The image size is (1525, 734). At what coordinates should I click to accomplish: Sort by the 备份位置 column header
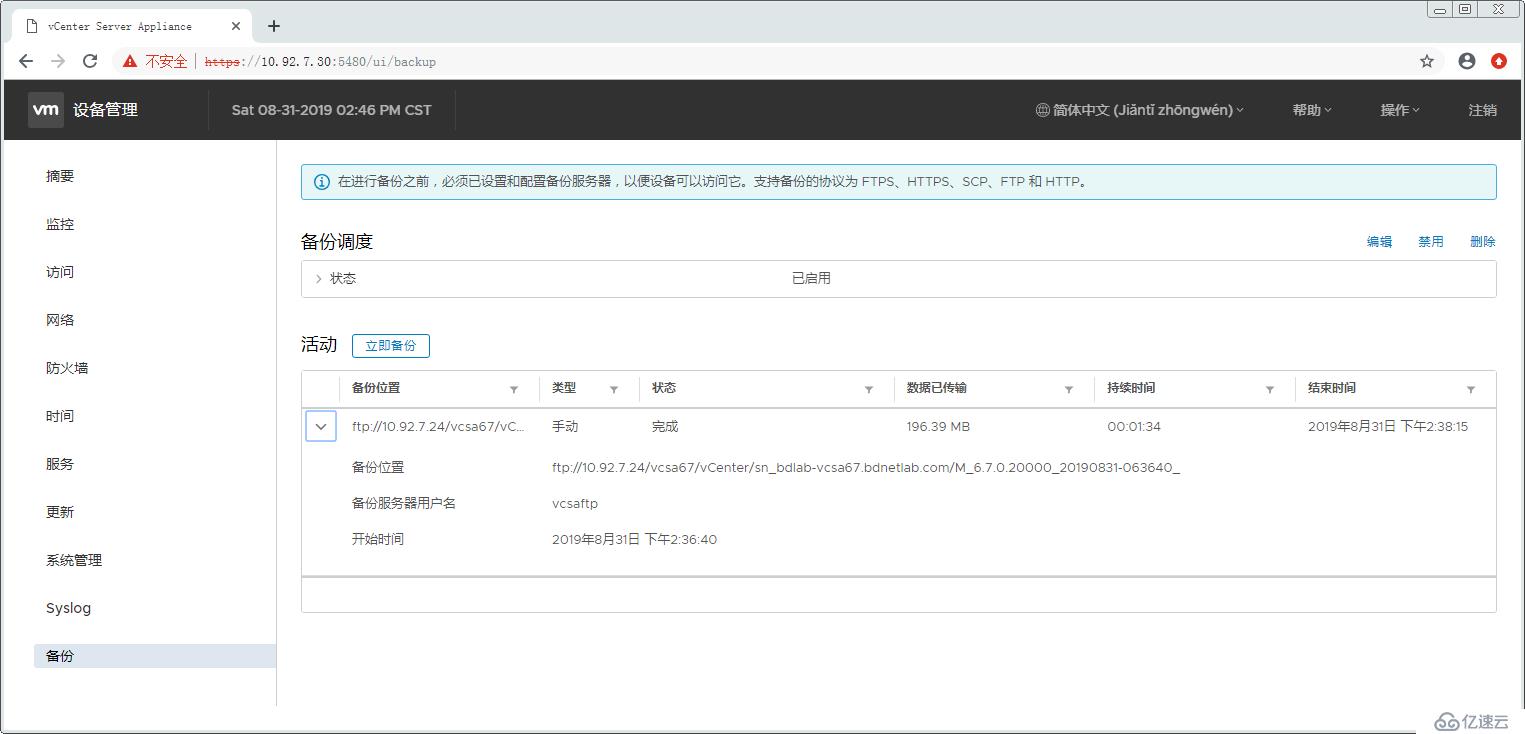(x=376, y=388)
